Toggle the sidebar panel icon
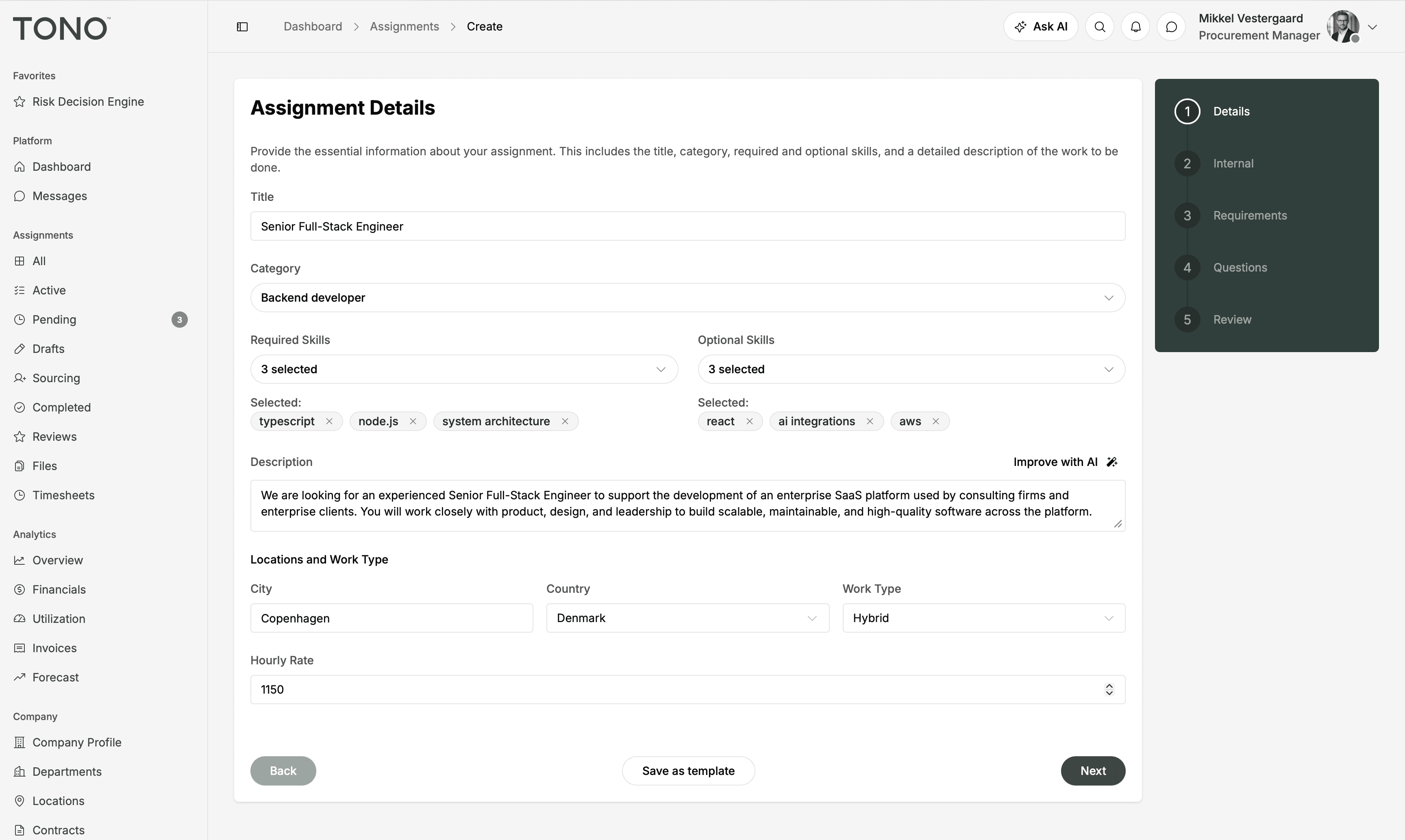This screenshot has height=840, width=1405. tap(242, 26)
